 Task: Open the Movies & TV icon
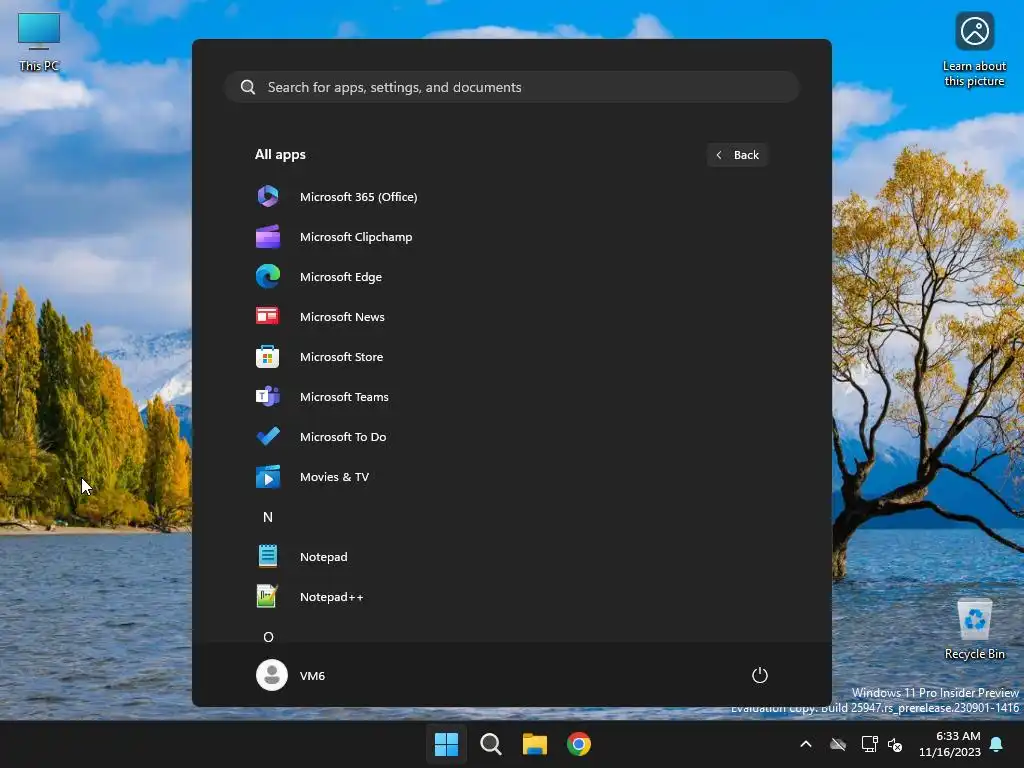[268, 477]
